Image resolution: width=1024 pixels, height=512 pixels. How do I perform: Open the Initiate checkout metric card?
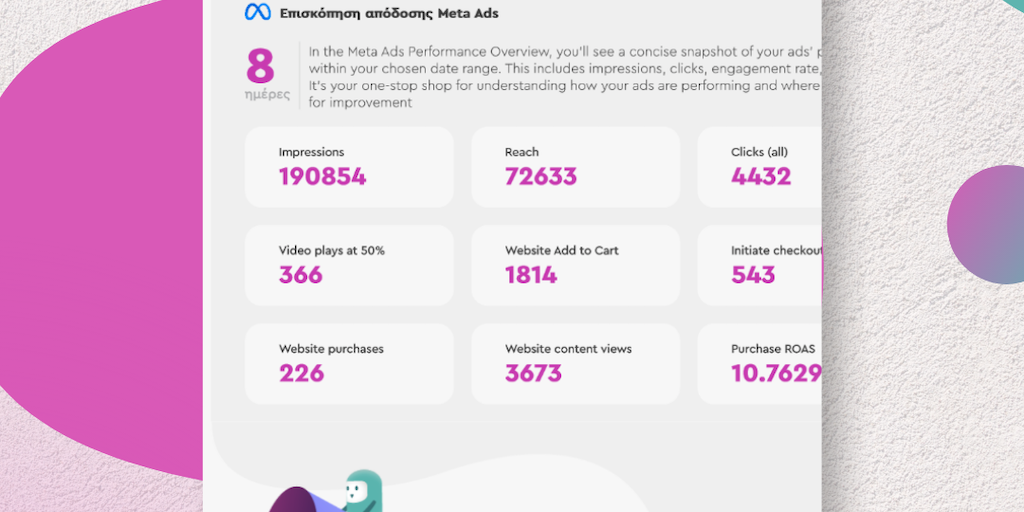[x=760, y=265]
